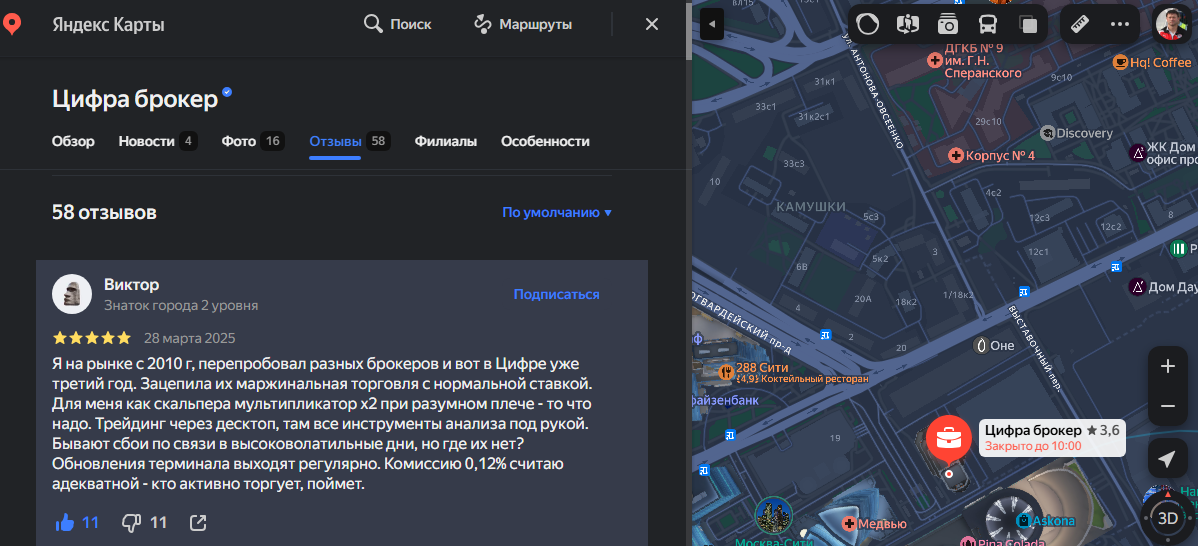
Task: Open the user profile avatar
Action: click(1171, 24)
